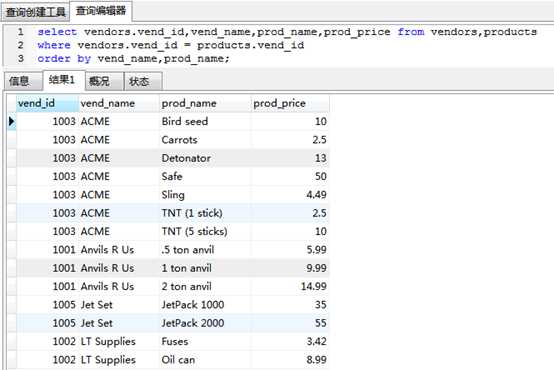554x370 pixels.
Task: Click the vend_name column header
Action: coord(119,103)
